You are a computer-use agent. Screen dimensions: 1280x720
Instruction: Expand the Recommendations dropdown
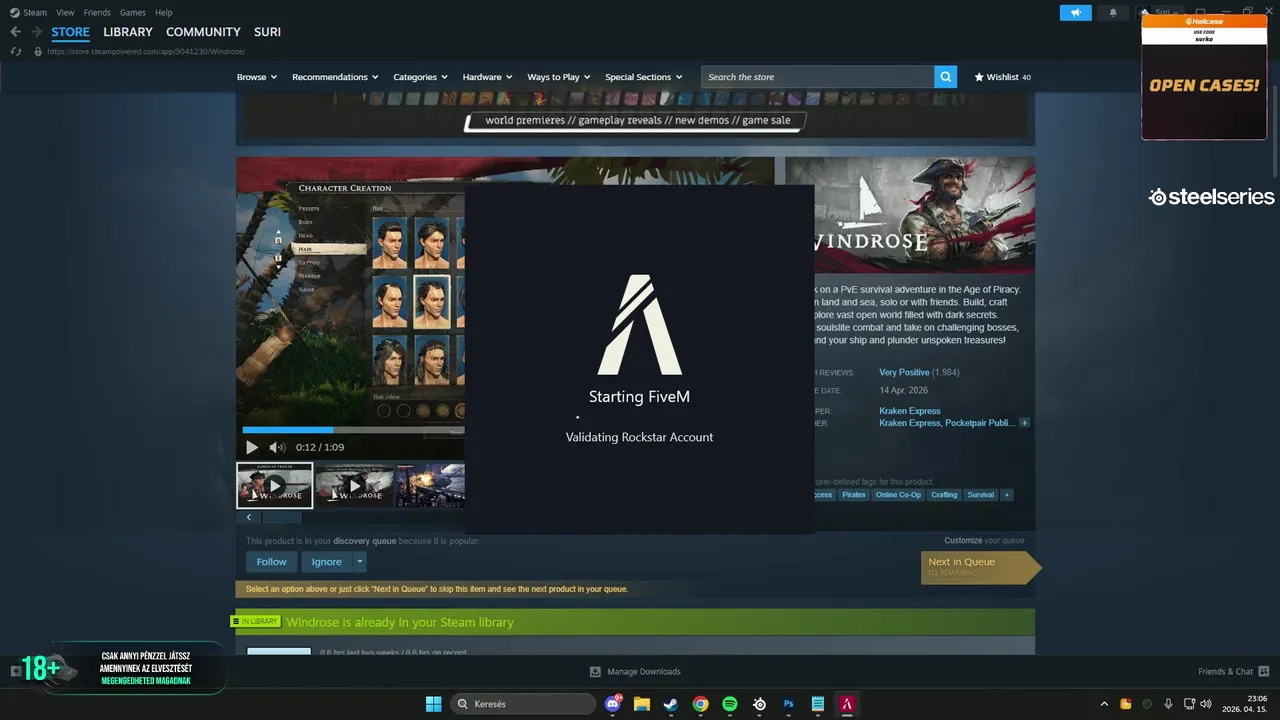point(335,77)
